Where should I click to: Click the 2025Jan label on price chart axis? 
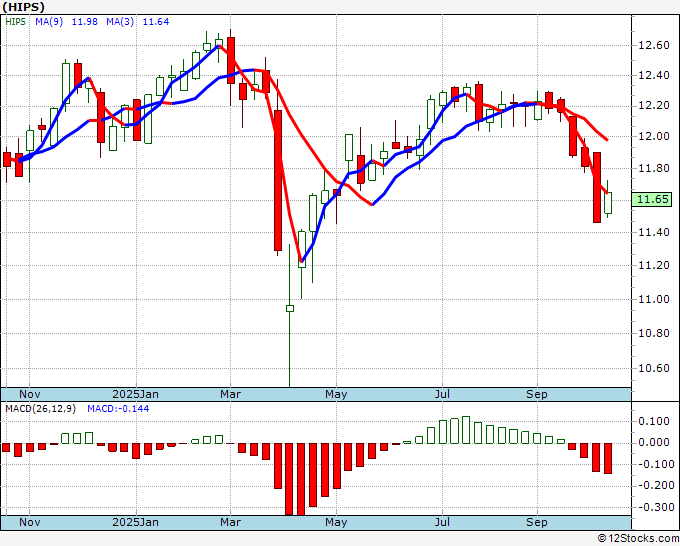coord(135,394)
